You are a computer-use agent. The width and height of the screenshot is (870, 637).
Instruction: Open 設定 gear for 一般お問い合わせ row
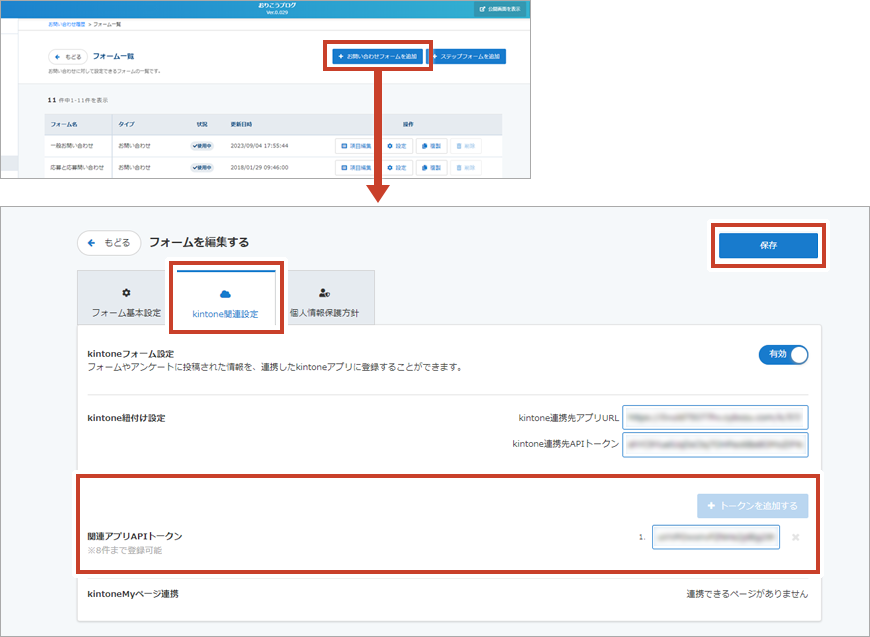[x=396, y=145]
